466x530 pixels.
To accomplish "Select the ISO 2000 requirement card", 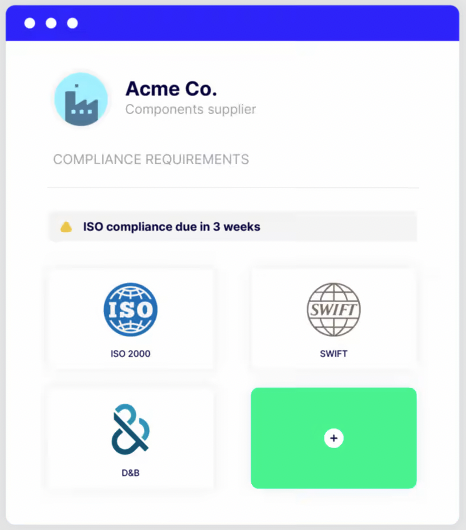I will pos(130,318).
